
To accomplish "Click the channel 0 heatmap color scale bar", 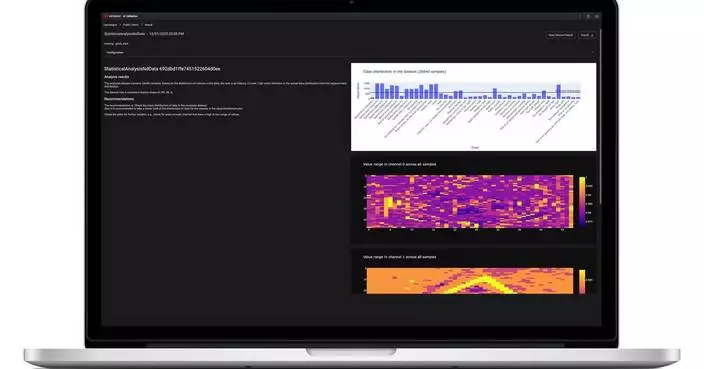I will tap(582, 202).
